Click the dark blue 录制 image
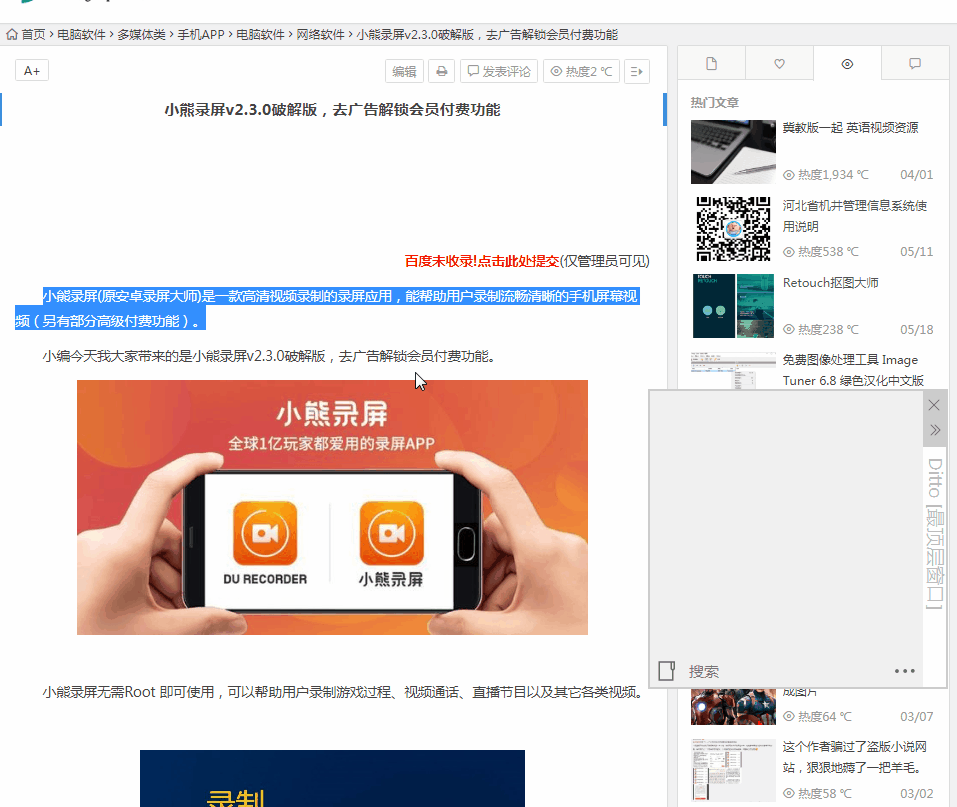The width and height of the screenshot is (957, 807). 332,778
